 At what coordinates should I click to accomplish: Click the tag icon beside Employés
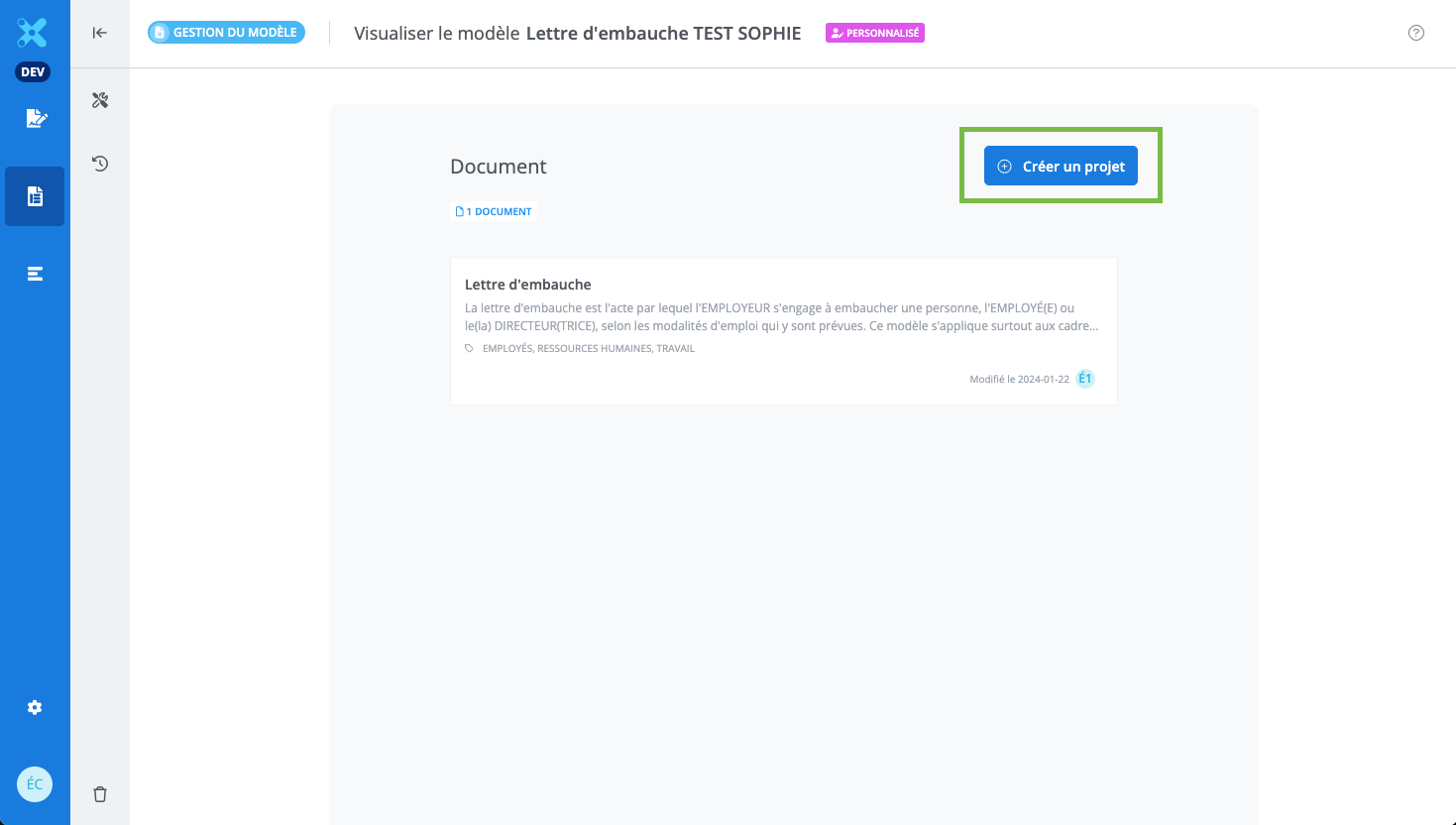[x=470, y=349]
